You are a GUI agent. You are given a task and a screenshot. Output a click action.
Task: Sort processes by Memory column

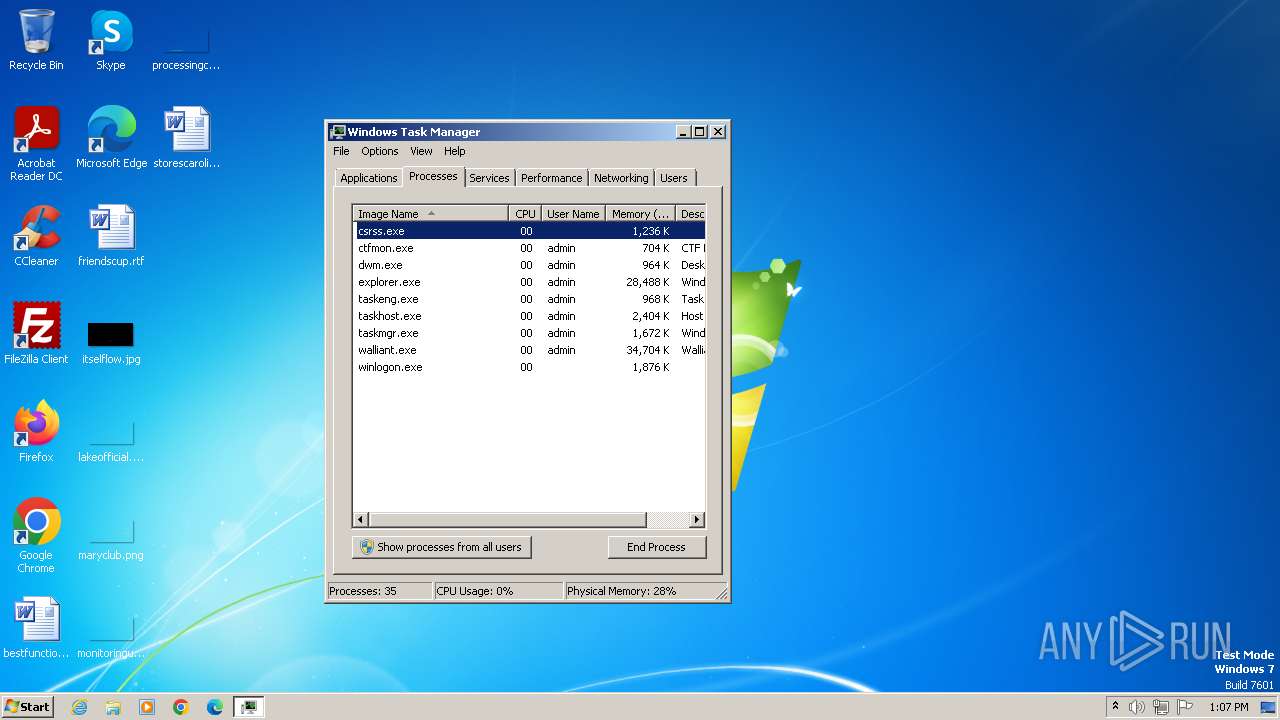tap(641, 214)
